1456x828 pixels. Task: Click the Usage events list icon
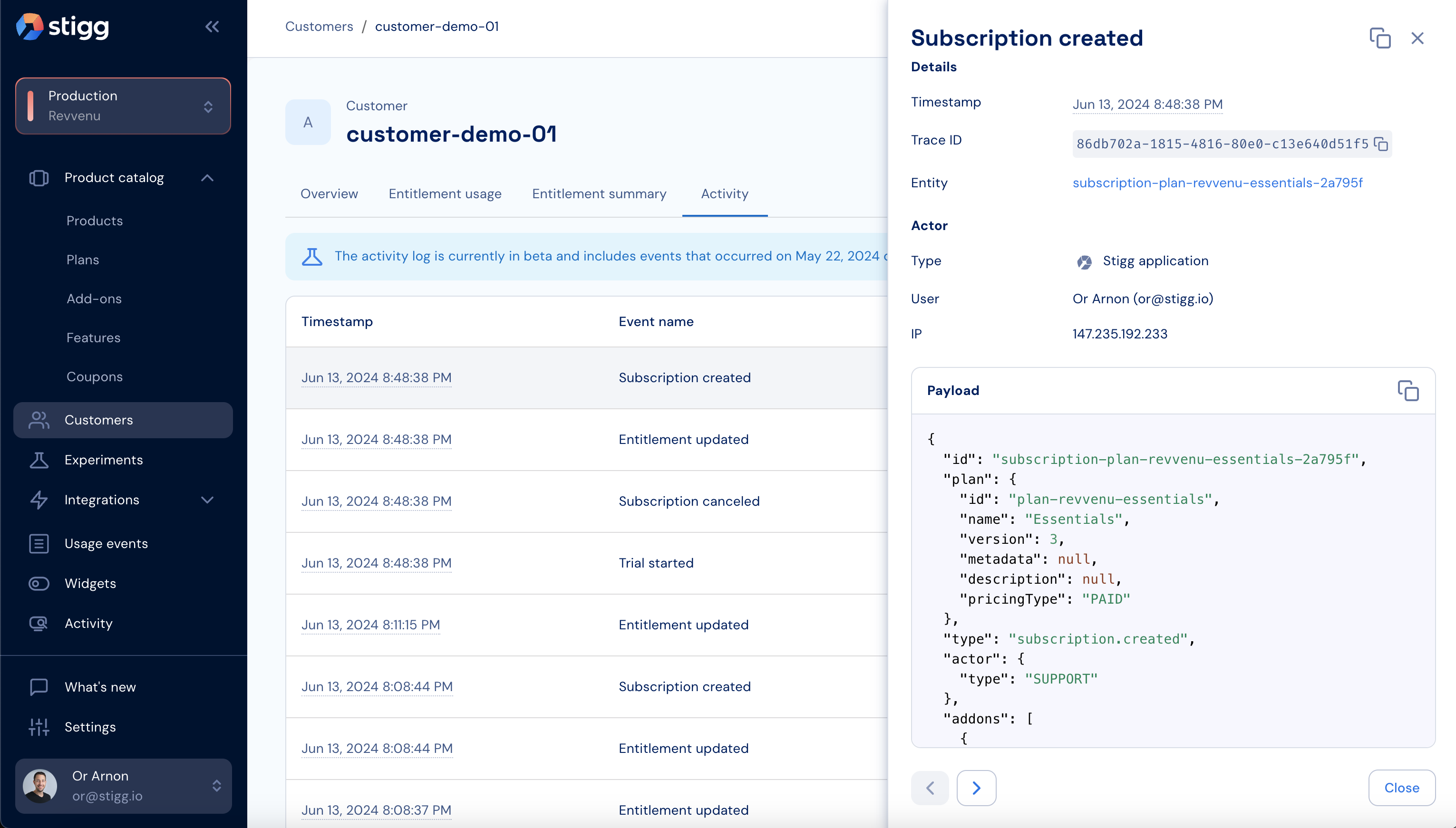point(39,544)
